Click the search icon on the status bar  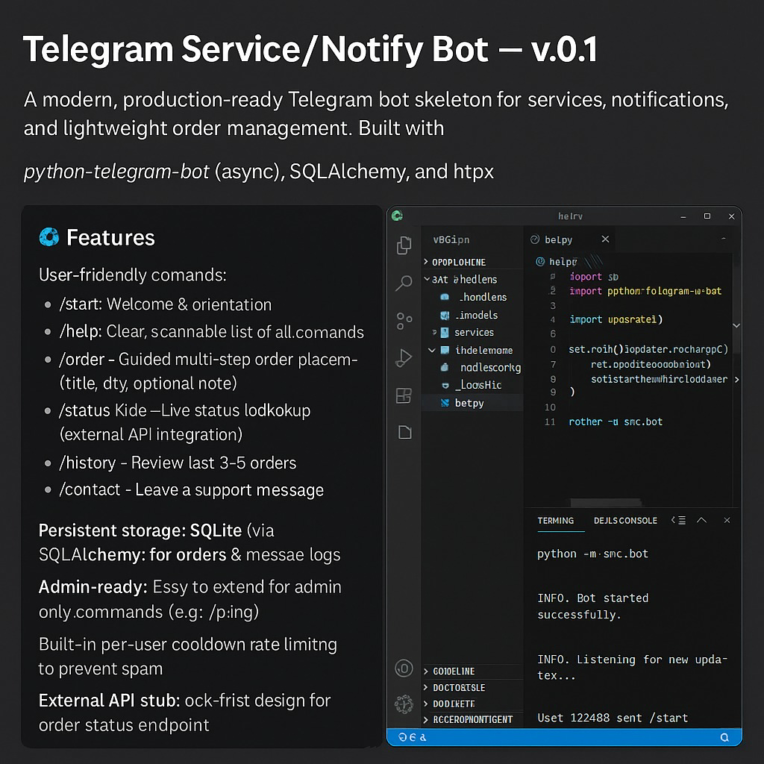725,737
